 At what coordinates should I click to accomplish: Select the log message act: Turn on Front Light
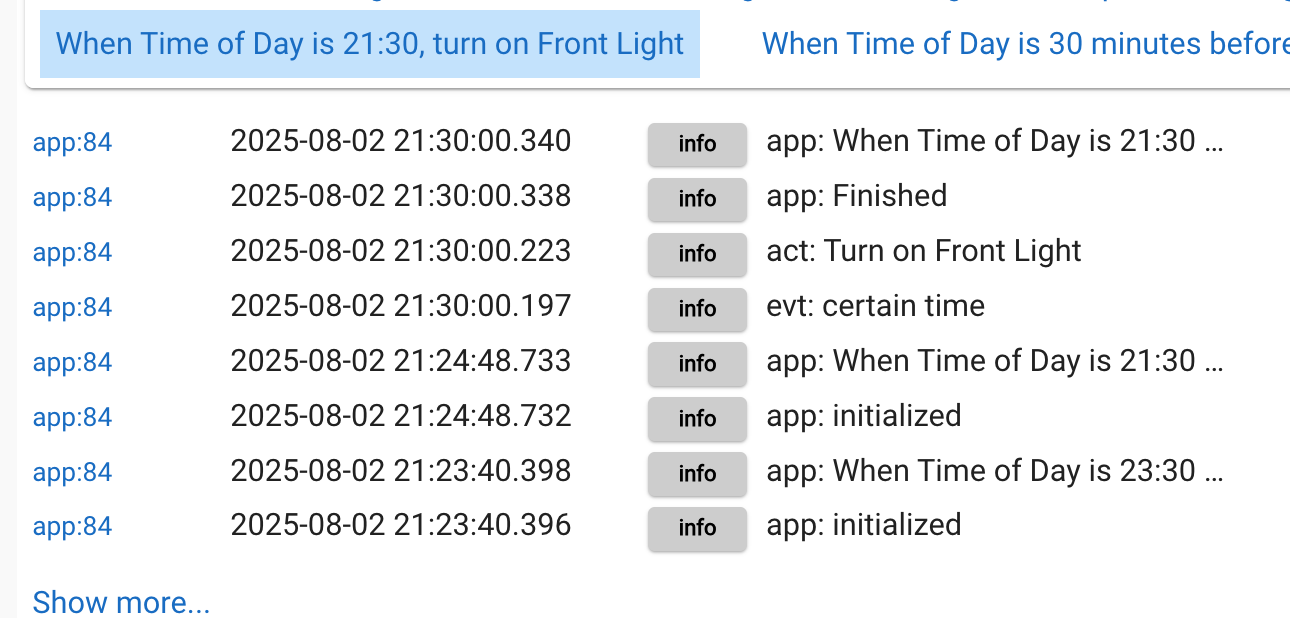pos(924,250)
